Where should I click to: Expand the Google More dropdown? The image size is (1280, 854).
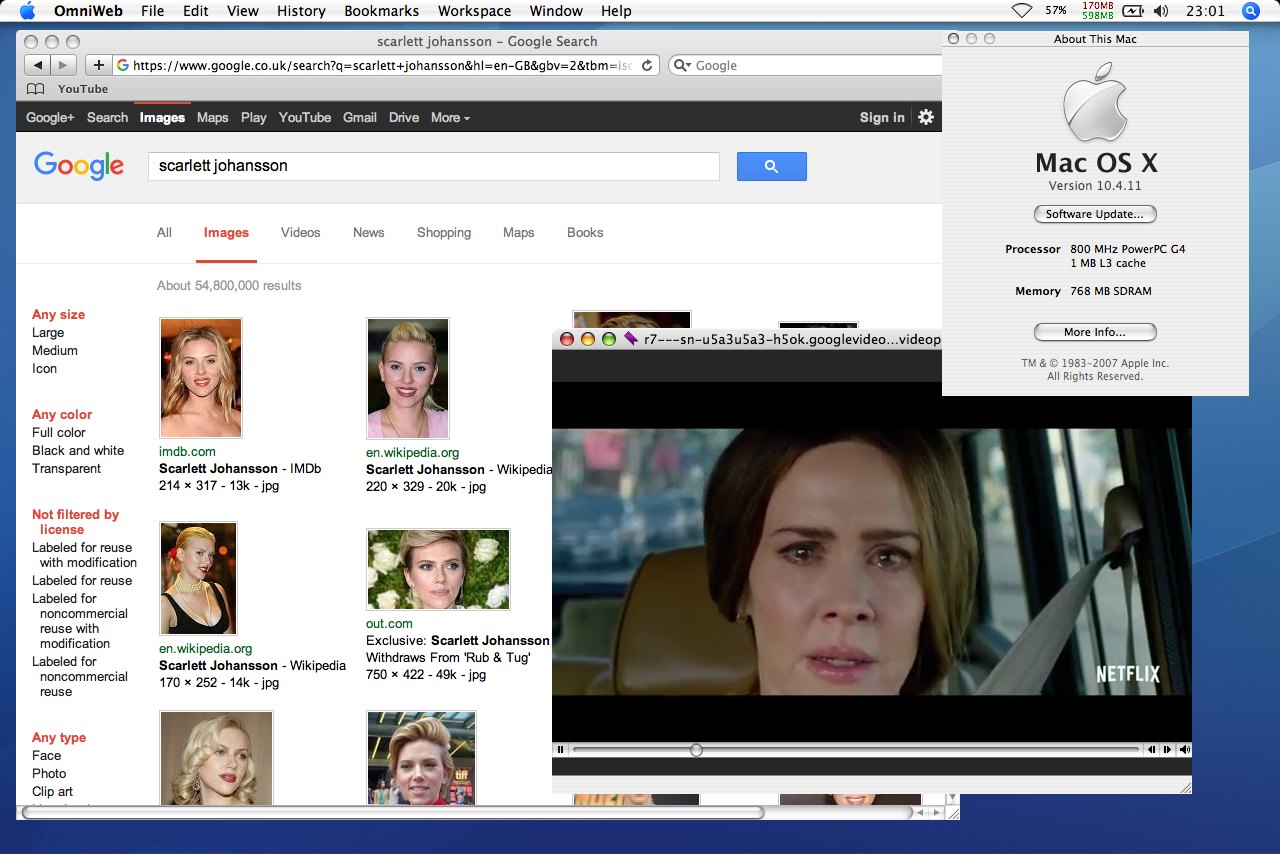(450, 117)
